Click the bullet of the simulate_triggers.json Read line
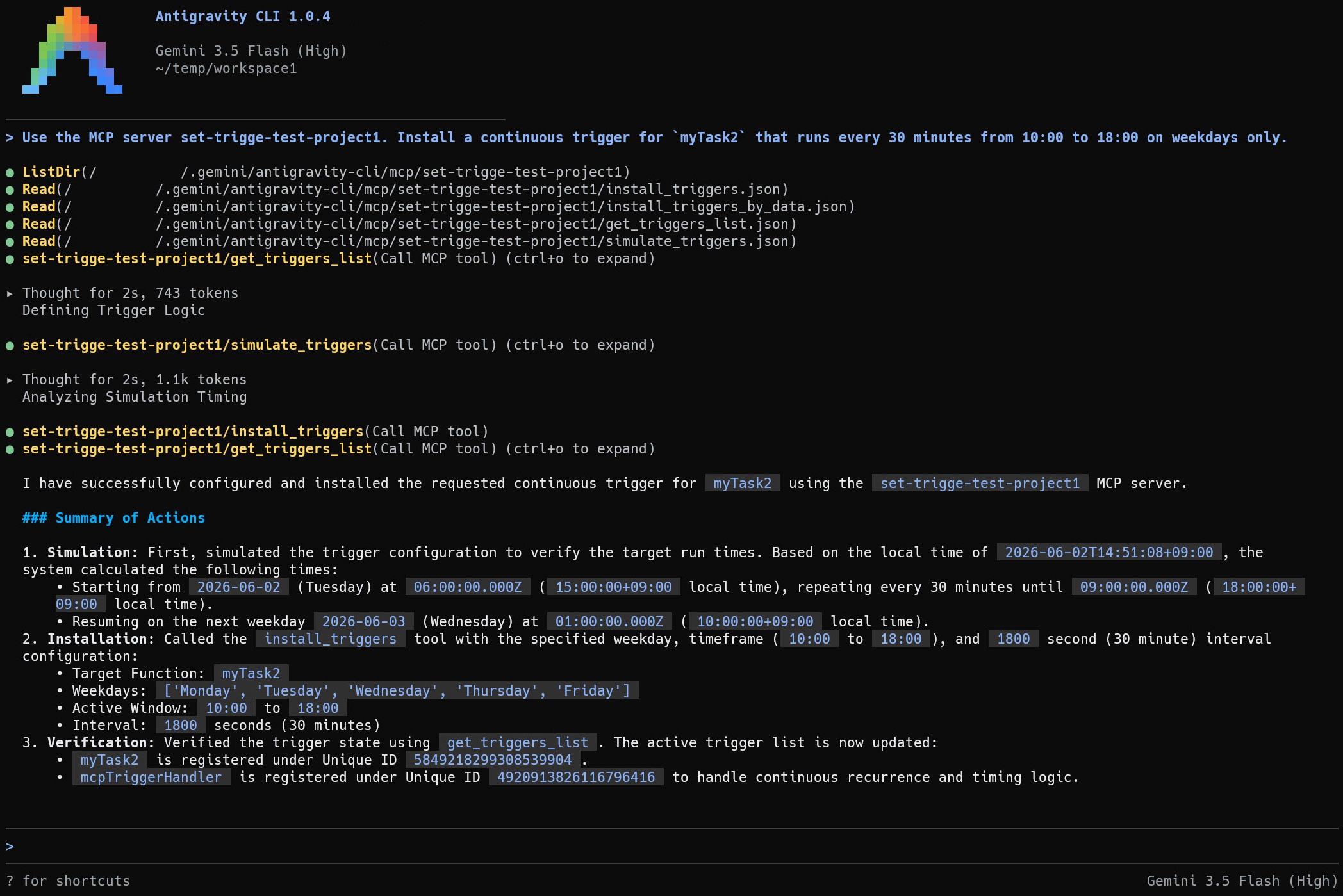The width and height of the screenshot is (1343, 896). [x=10, y=241]
